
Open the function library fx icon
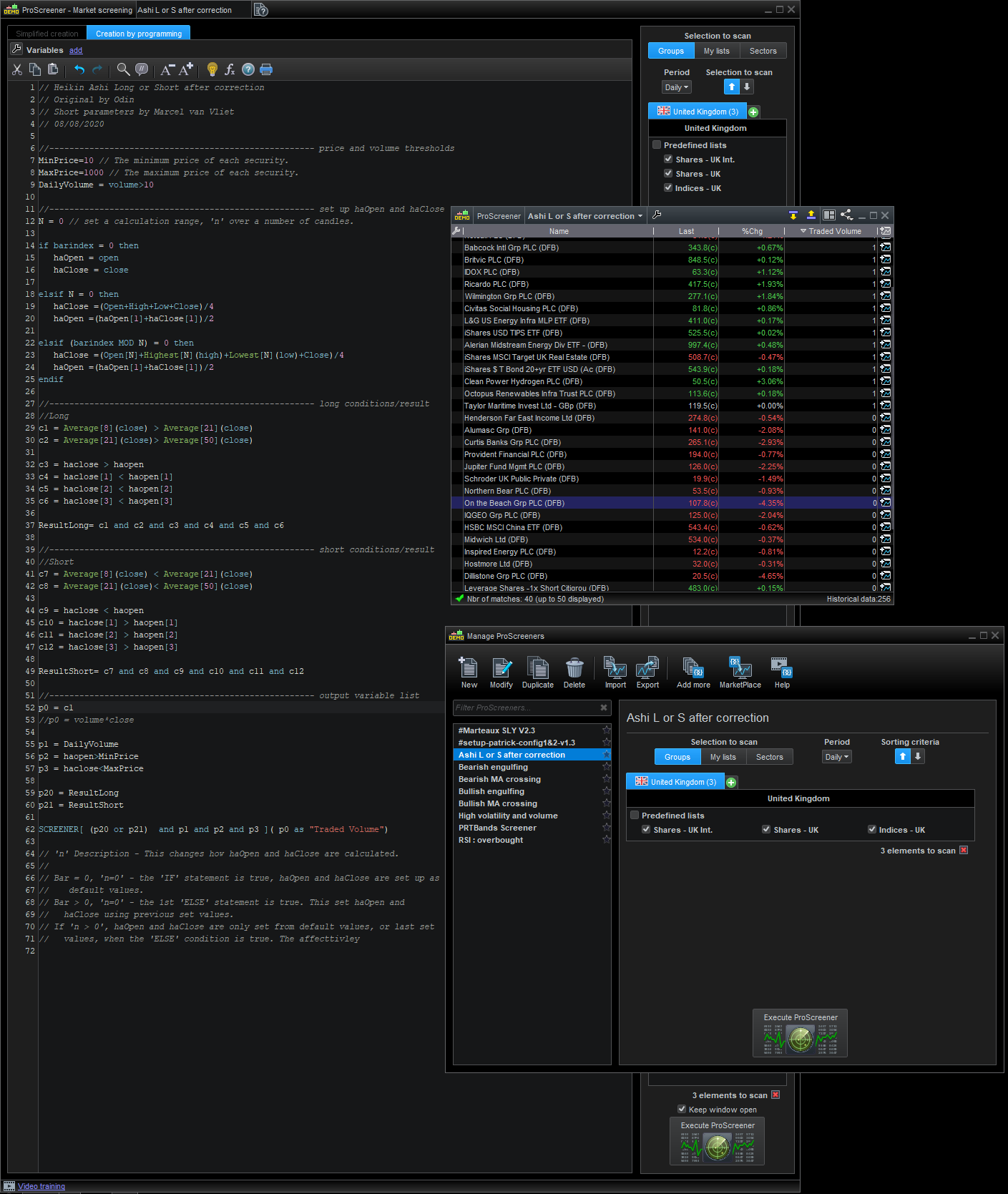pyautogui.click(x=230, y=69)
